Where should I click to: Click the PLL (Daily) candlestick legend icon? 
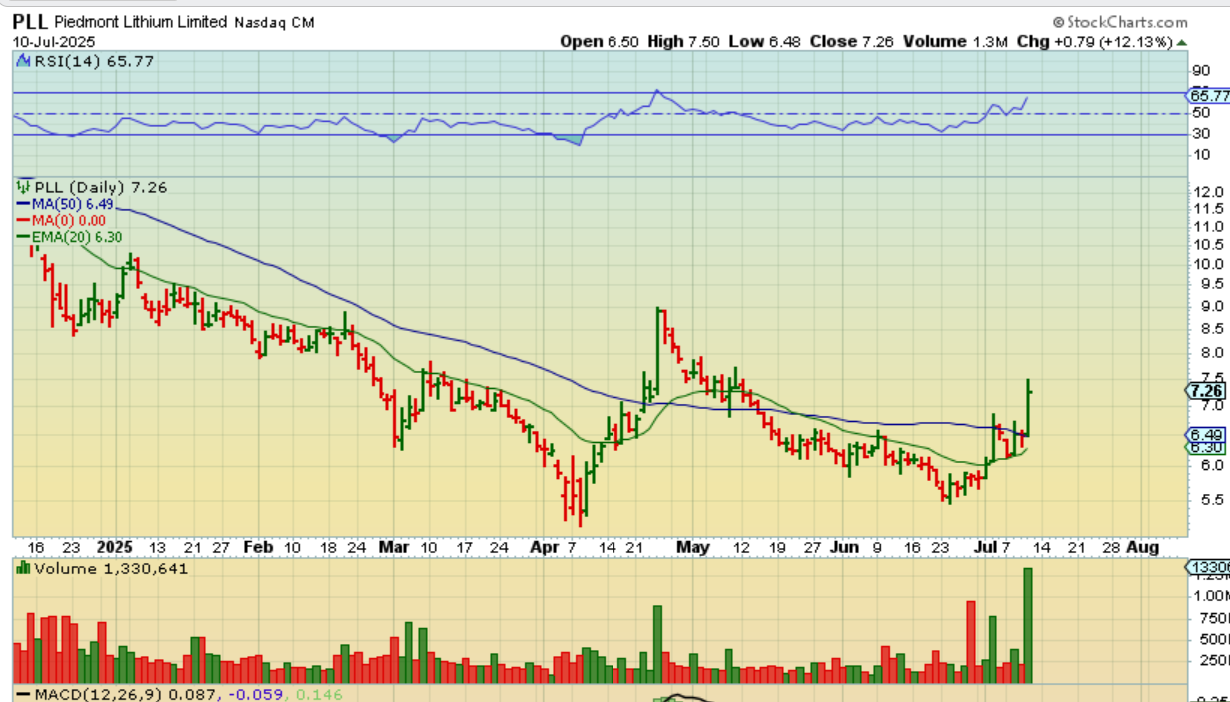click(x=24, y=187)
